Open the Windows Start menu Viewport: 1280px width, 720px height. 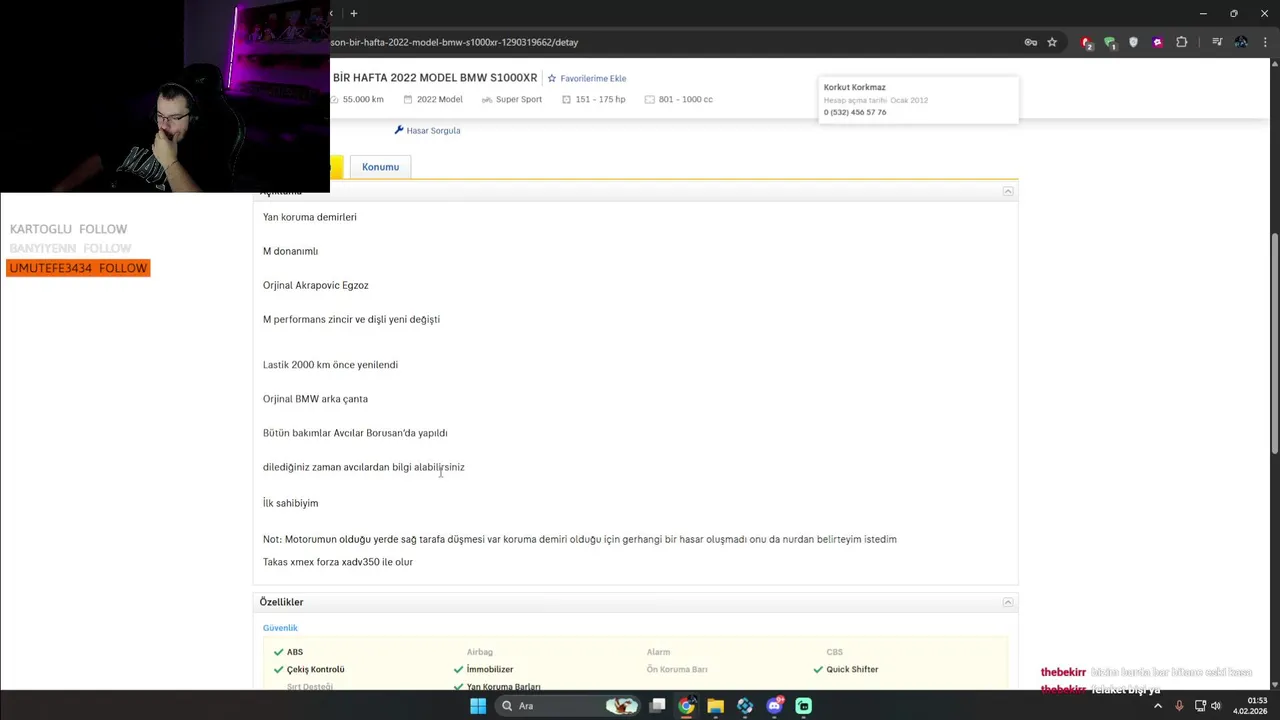[x=478, y=706]
